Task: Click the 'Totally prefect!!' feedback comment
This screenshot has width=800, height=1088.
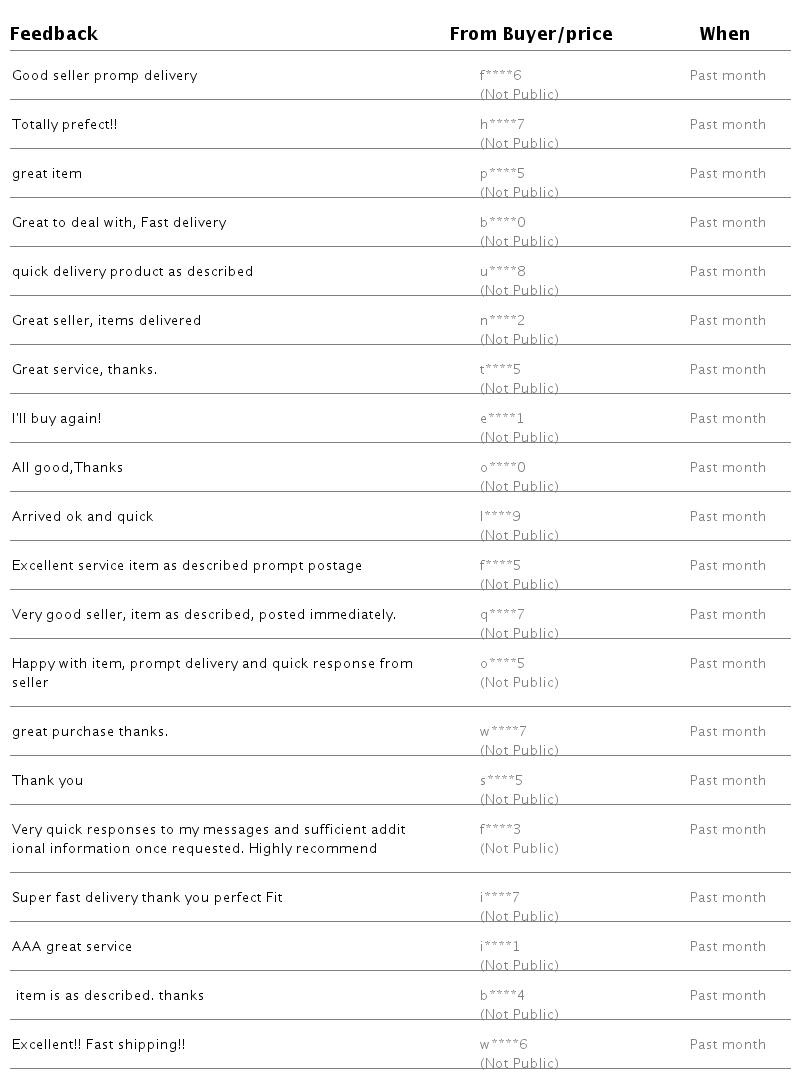Action: point(66,125)
